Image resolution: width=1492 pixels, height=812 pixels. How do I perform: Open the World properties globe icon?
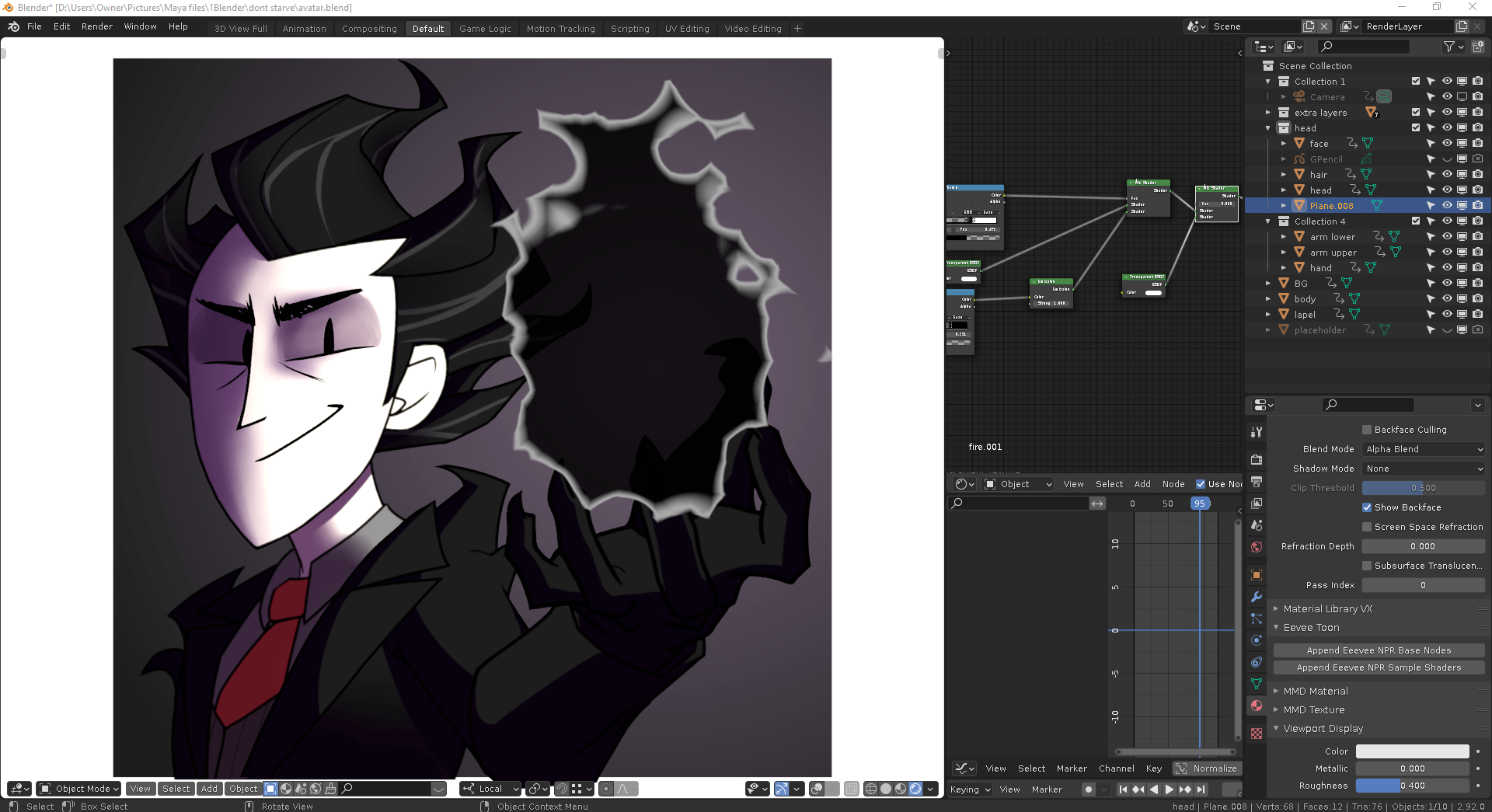point(1257,547)
